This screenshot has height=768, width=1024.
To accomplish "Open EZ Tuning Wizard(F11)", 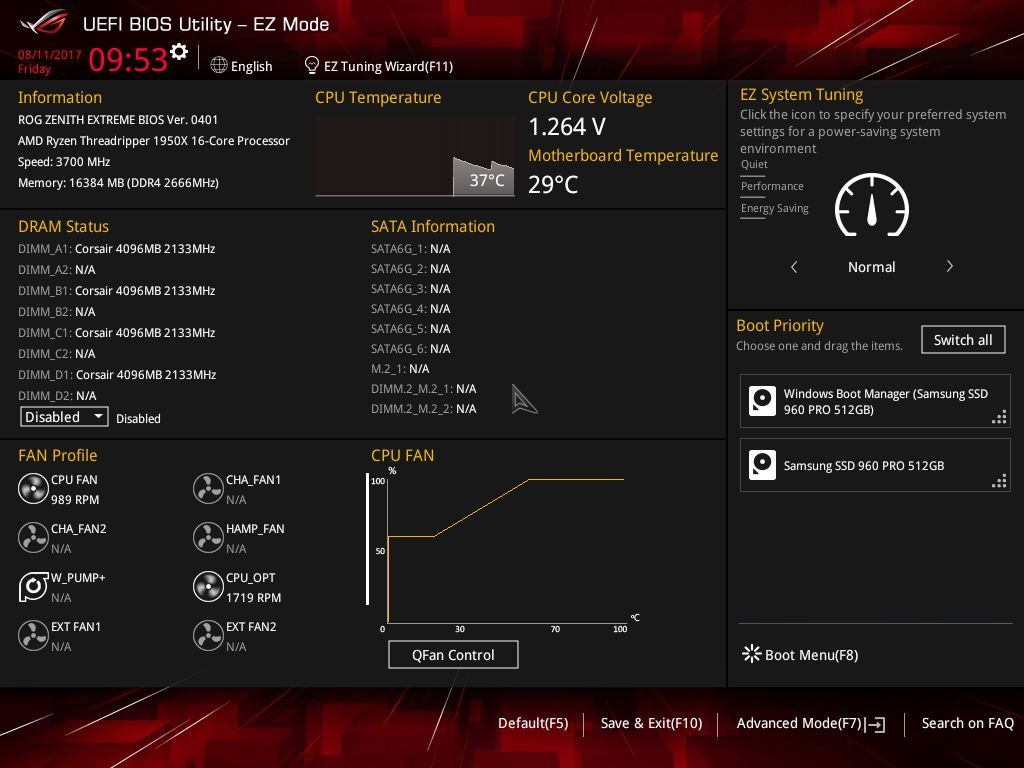I will pyautogui.click(x=379, y=66).
